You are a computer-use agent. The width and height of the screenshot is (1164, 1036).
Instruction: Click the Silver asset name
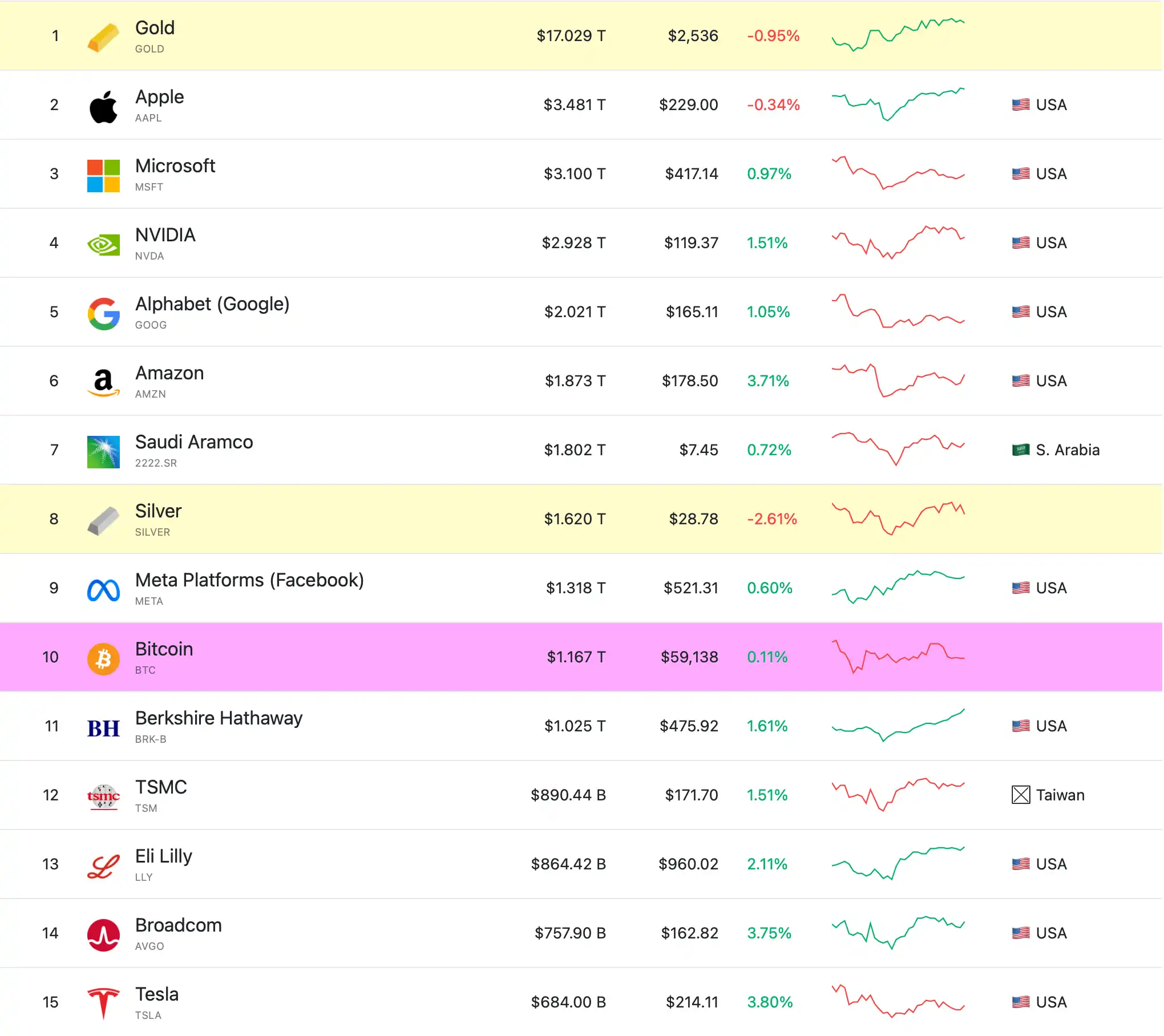click(158, 511)
